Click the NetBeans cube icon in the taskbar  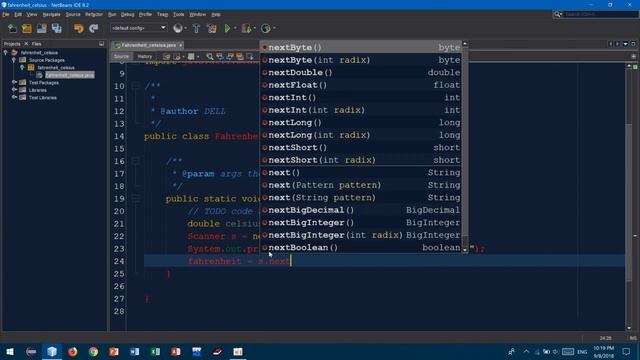(52, 351)
